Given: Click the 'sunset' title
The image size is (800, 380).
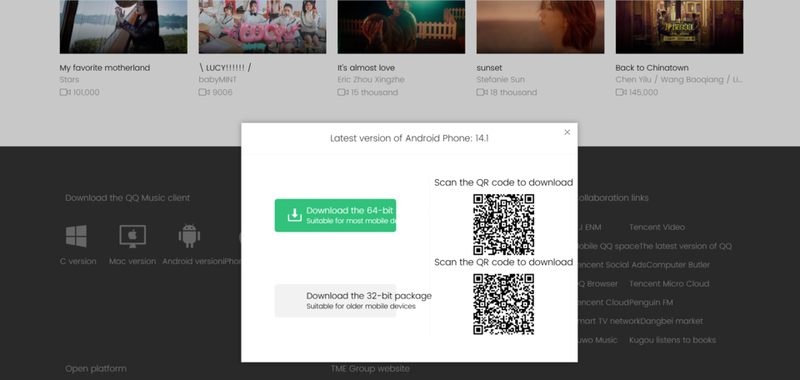Looking at the screenshot, I should pos(489,68).
